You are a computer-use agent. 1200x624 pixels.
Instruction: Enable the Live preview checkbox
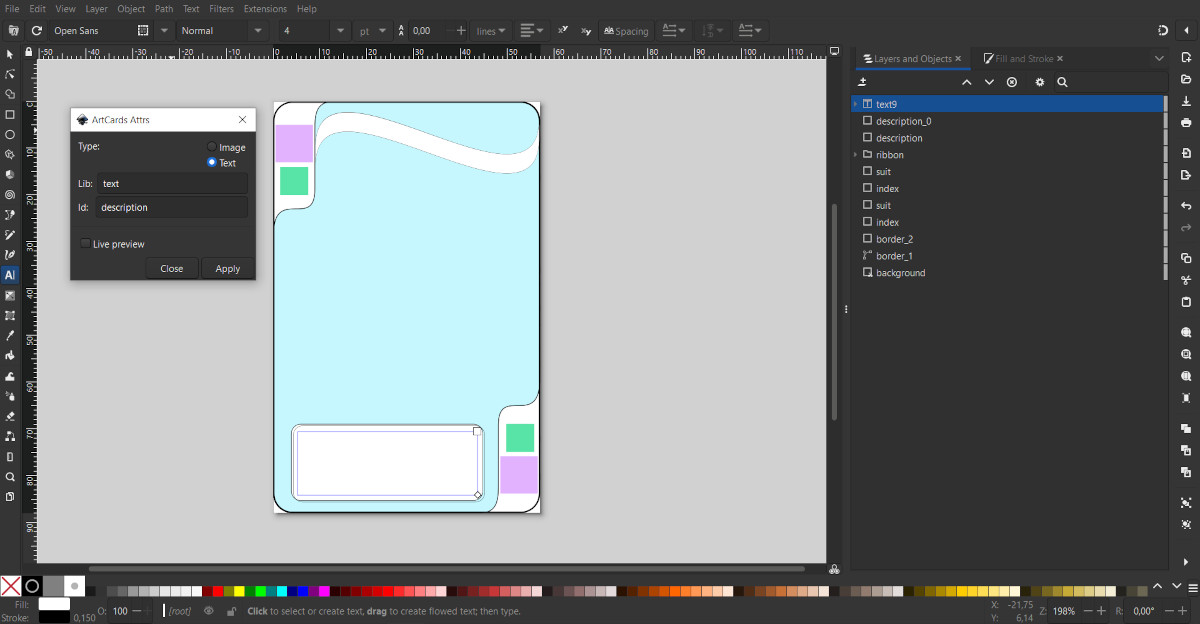point(85,244)
